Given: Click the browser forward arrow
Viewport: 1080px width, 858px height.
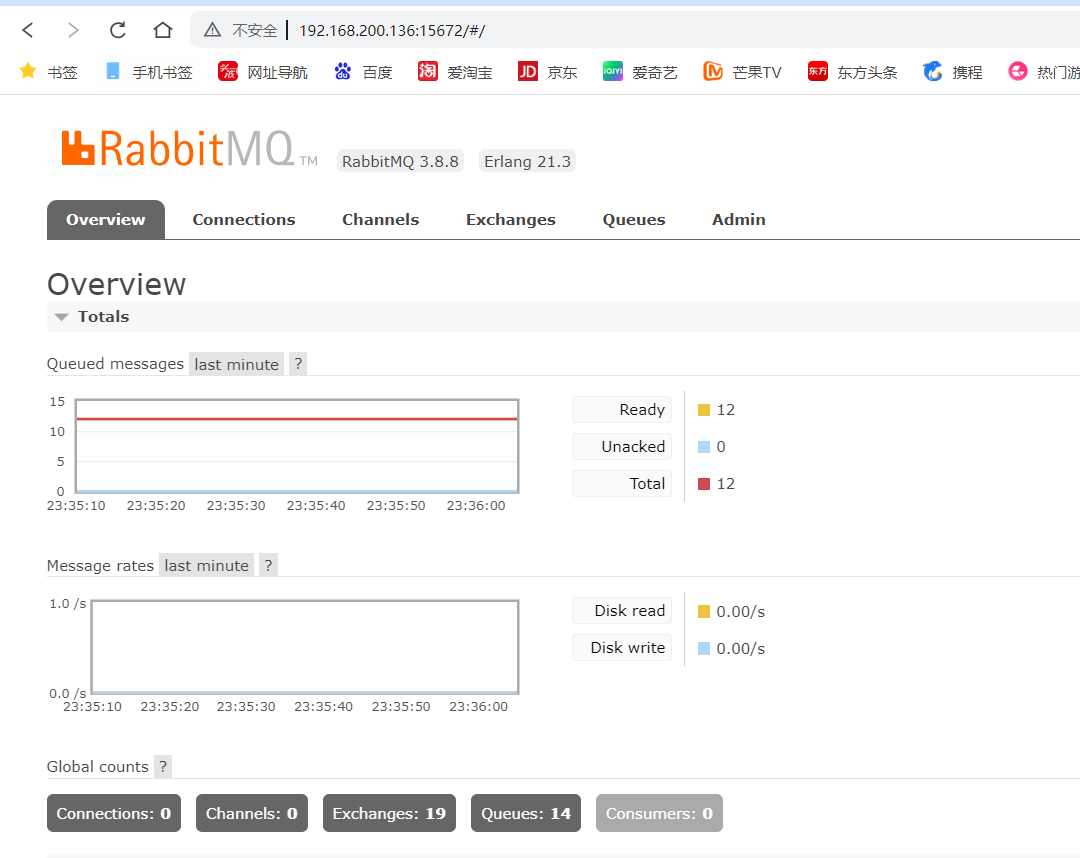Looking at the screenshot, I should pos(73,30).
